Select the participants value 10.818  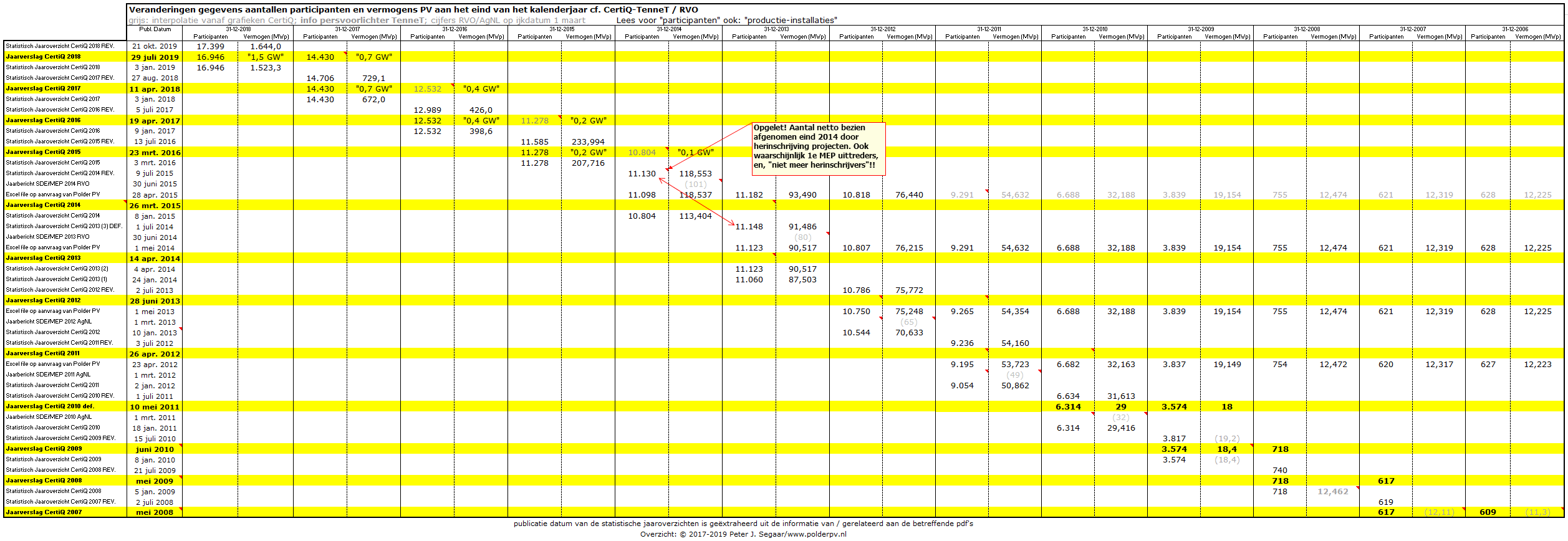point(857,194)
